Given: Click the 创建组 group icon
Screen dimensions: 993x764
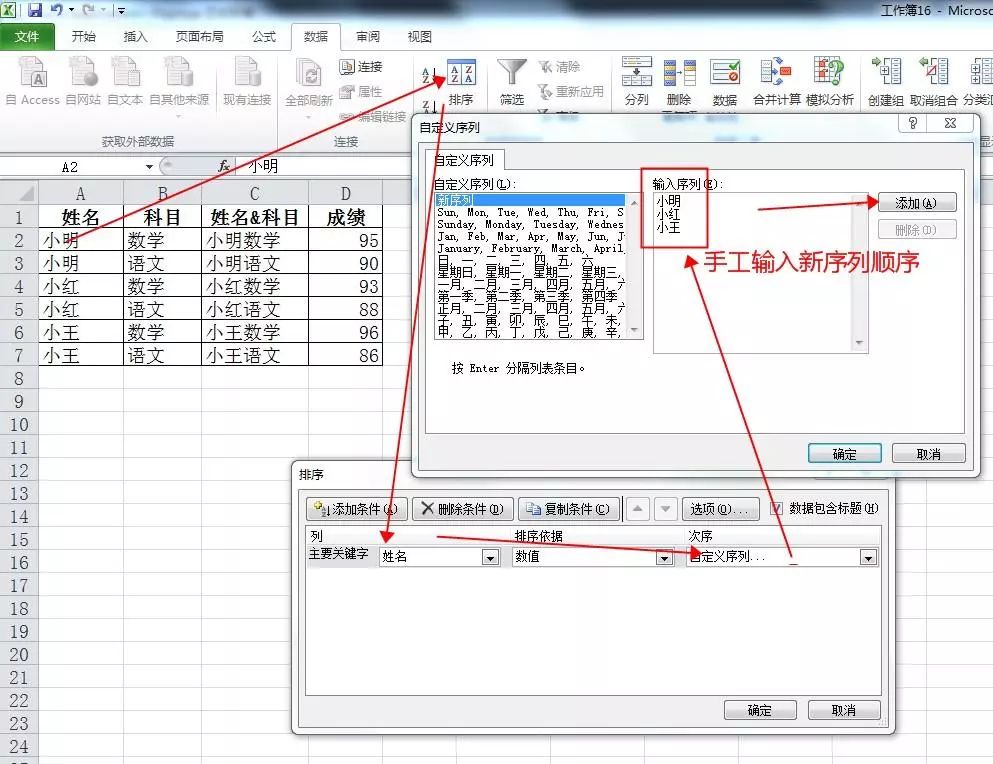Looking at the screenshot, I should [x=885, y=76].
